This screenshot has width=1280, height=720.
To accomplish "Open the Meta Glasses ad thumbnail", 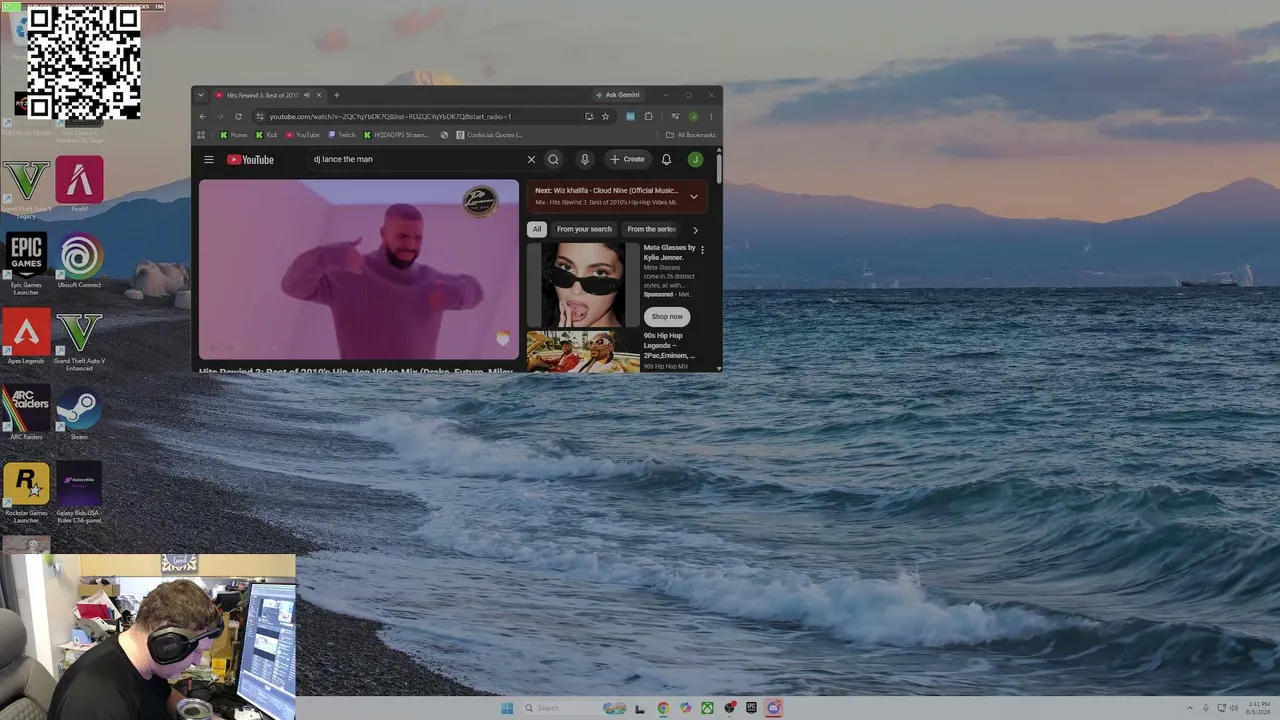I will coord(583,285).
